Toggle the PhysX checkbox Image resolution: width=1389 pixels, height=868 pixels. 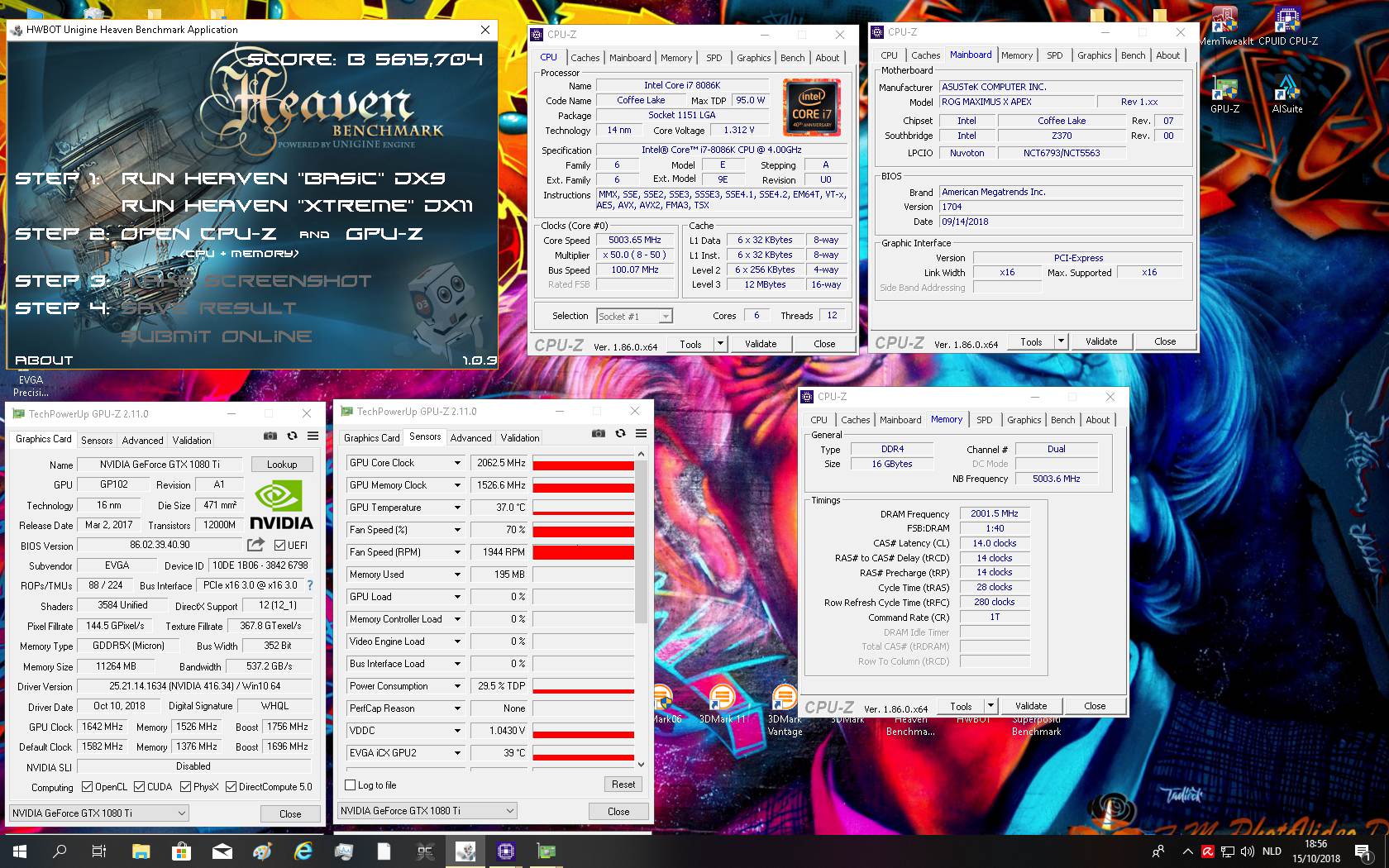coord(185,786)
